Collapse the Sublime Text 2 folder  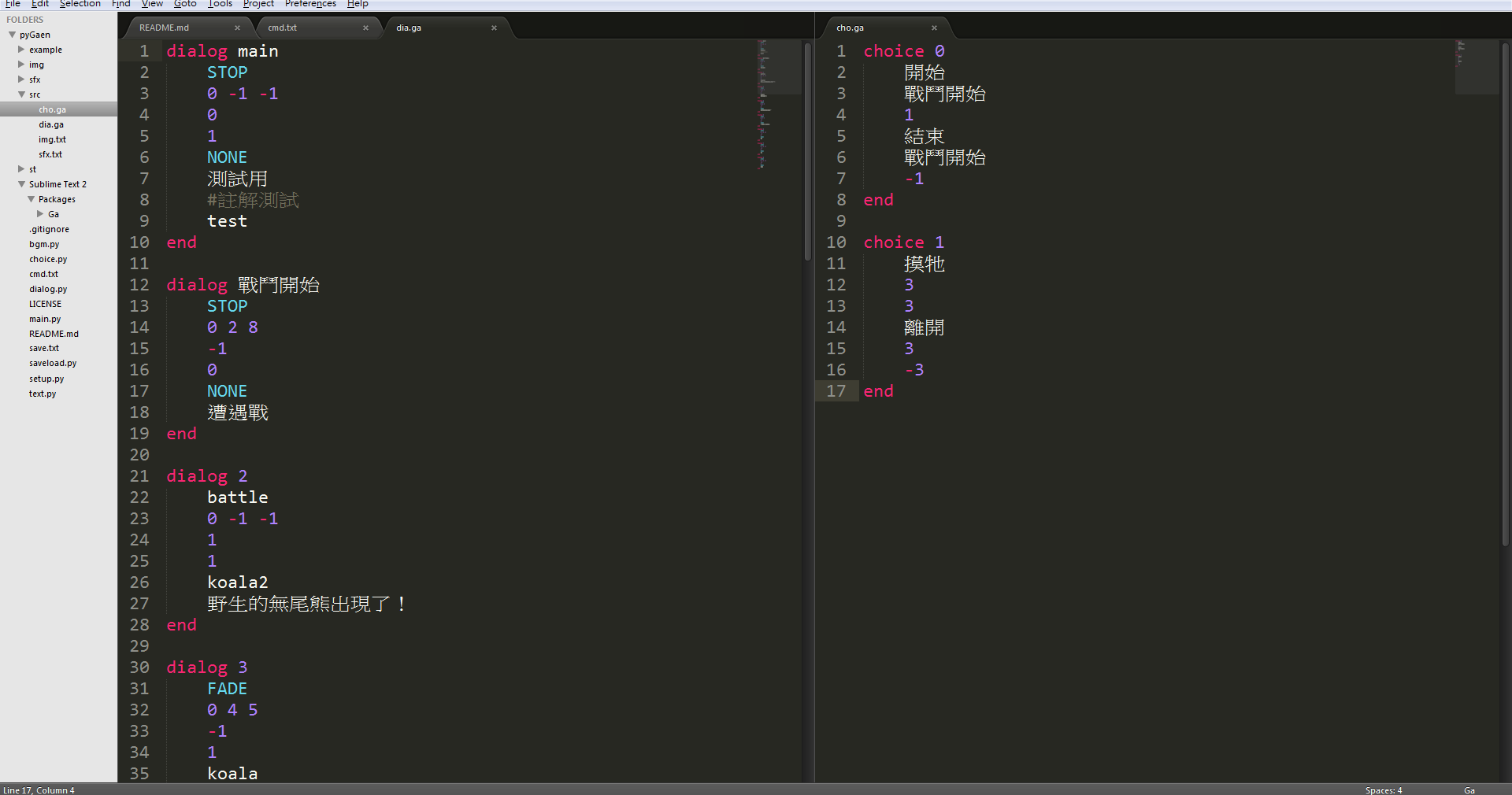click(x=21, y=184)
